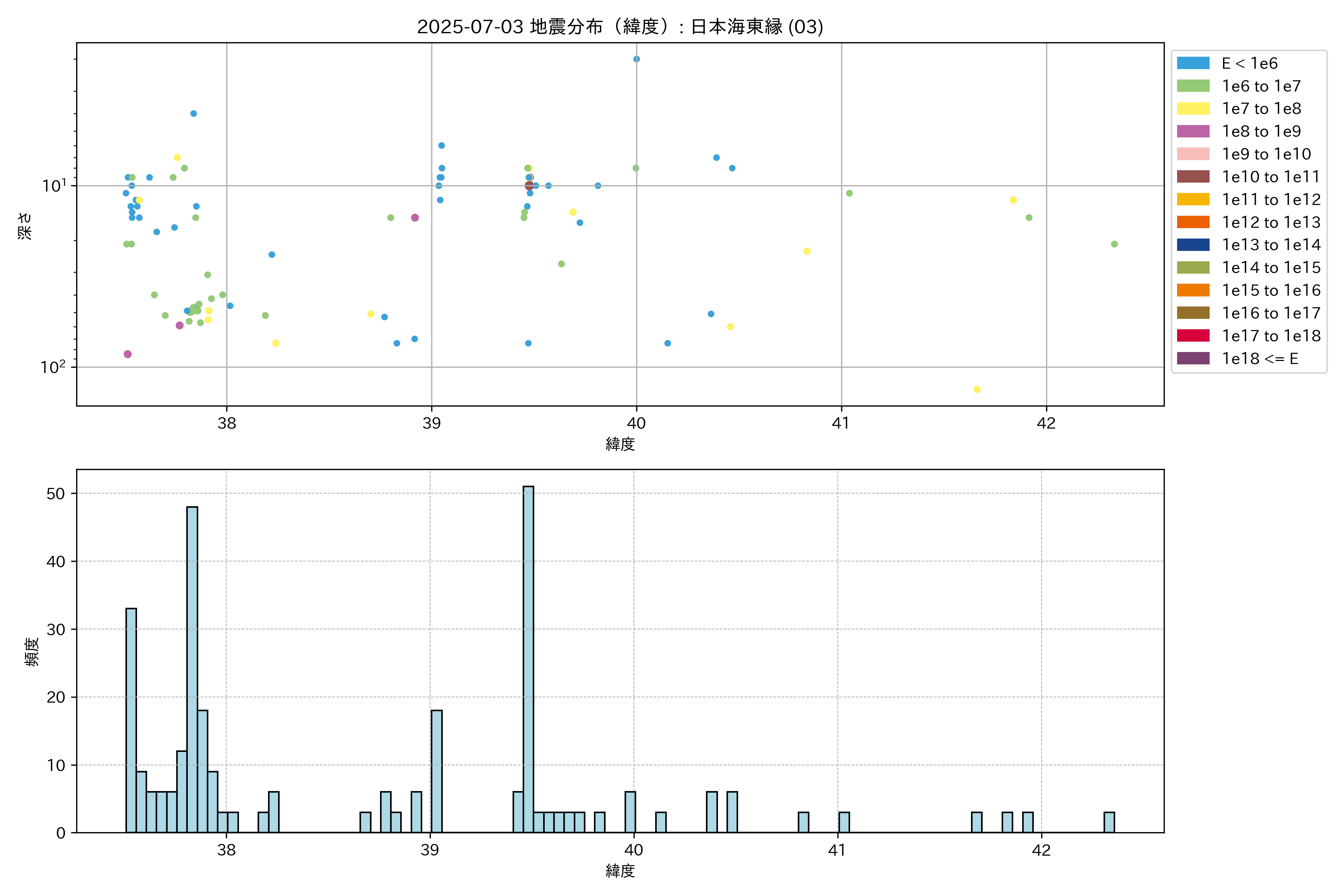Click the '頻度' y-axis label on histogram
The image size is (1344, 896).
32,651
